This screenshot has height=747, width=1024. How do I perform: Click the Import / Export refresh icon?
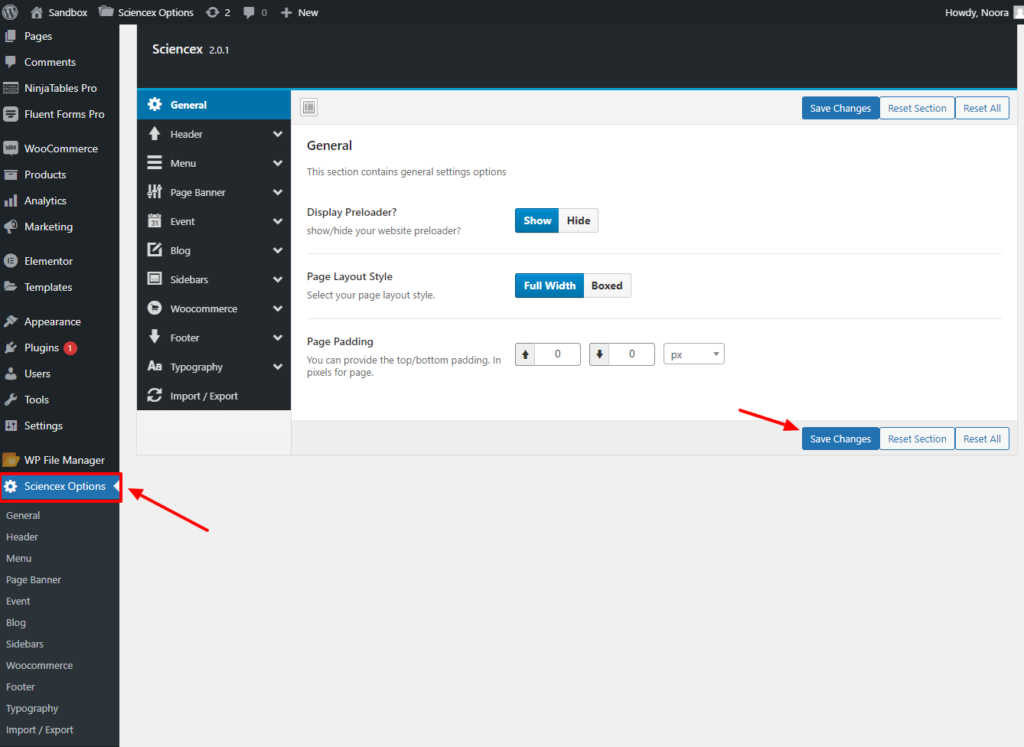pos(154,396)
